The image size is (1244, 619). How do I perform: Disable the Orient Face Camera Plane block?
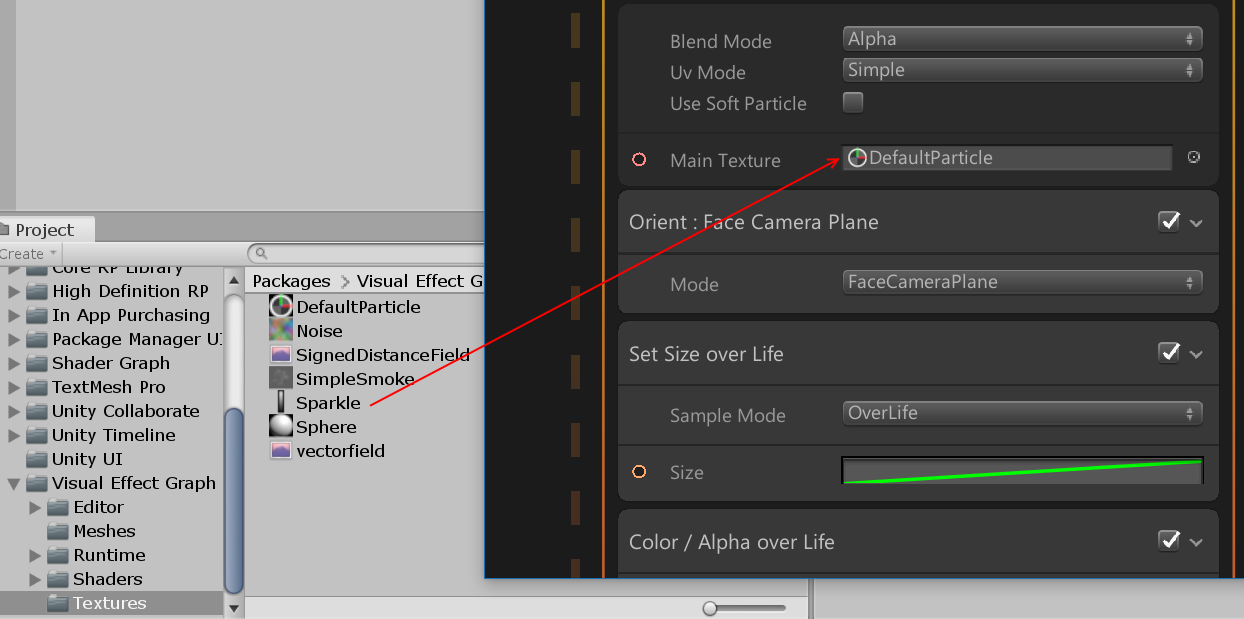pyautogui.click(x=1168, y=222)
